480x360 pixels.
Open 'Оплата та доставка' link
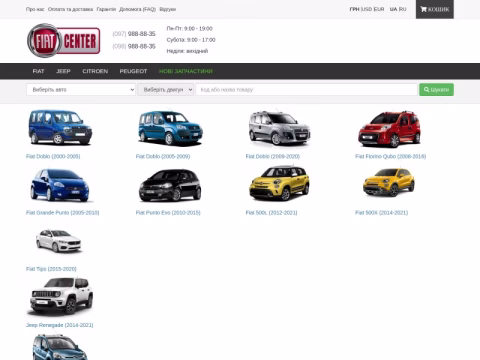(70, 9)
